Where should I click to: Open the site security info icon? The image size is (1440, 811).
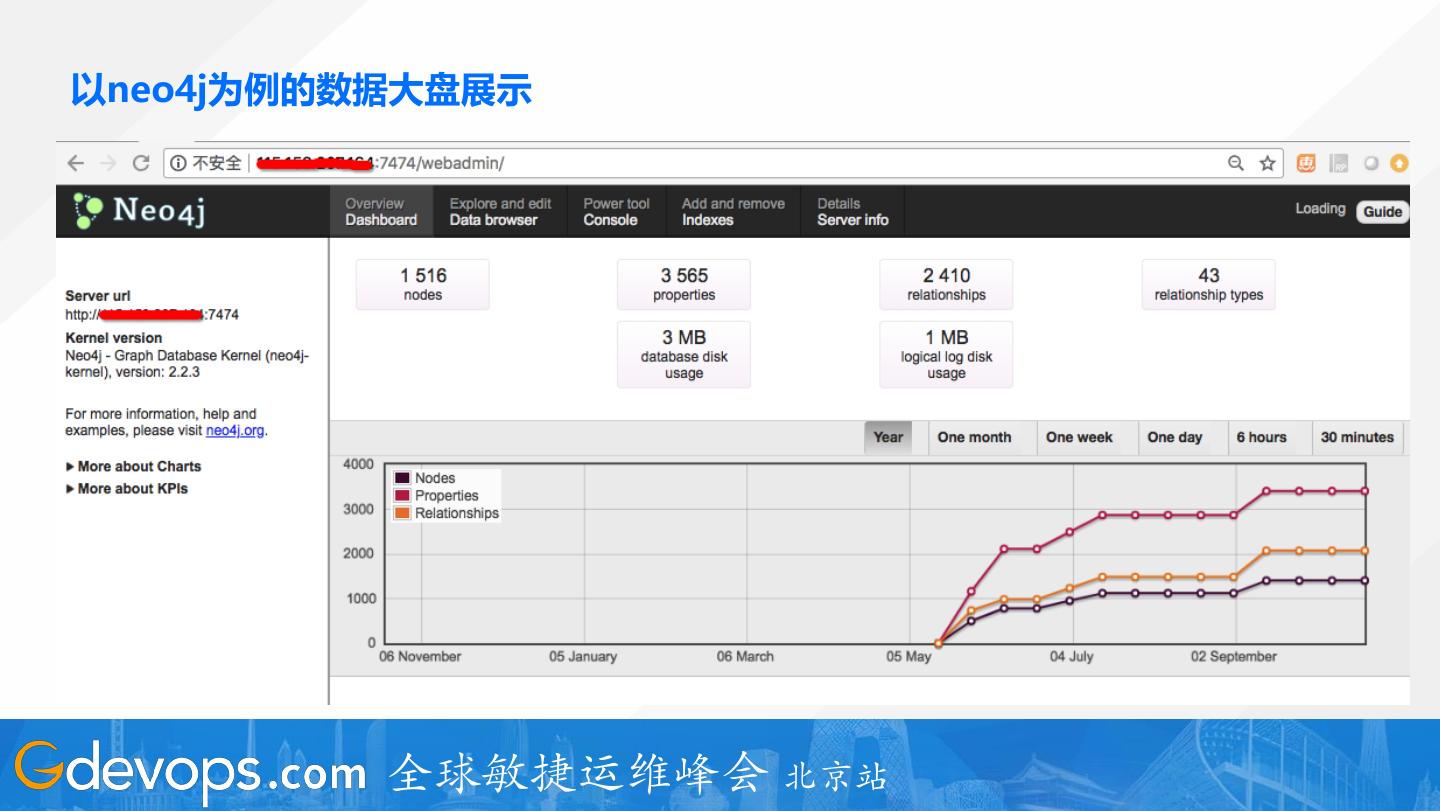click(178, 163)
